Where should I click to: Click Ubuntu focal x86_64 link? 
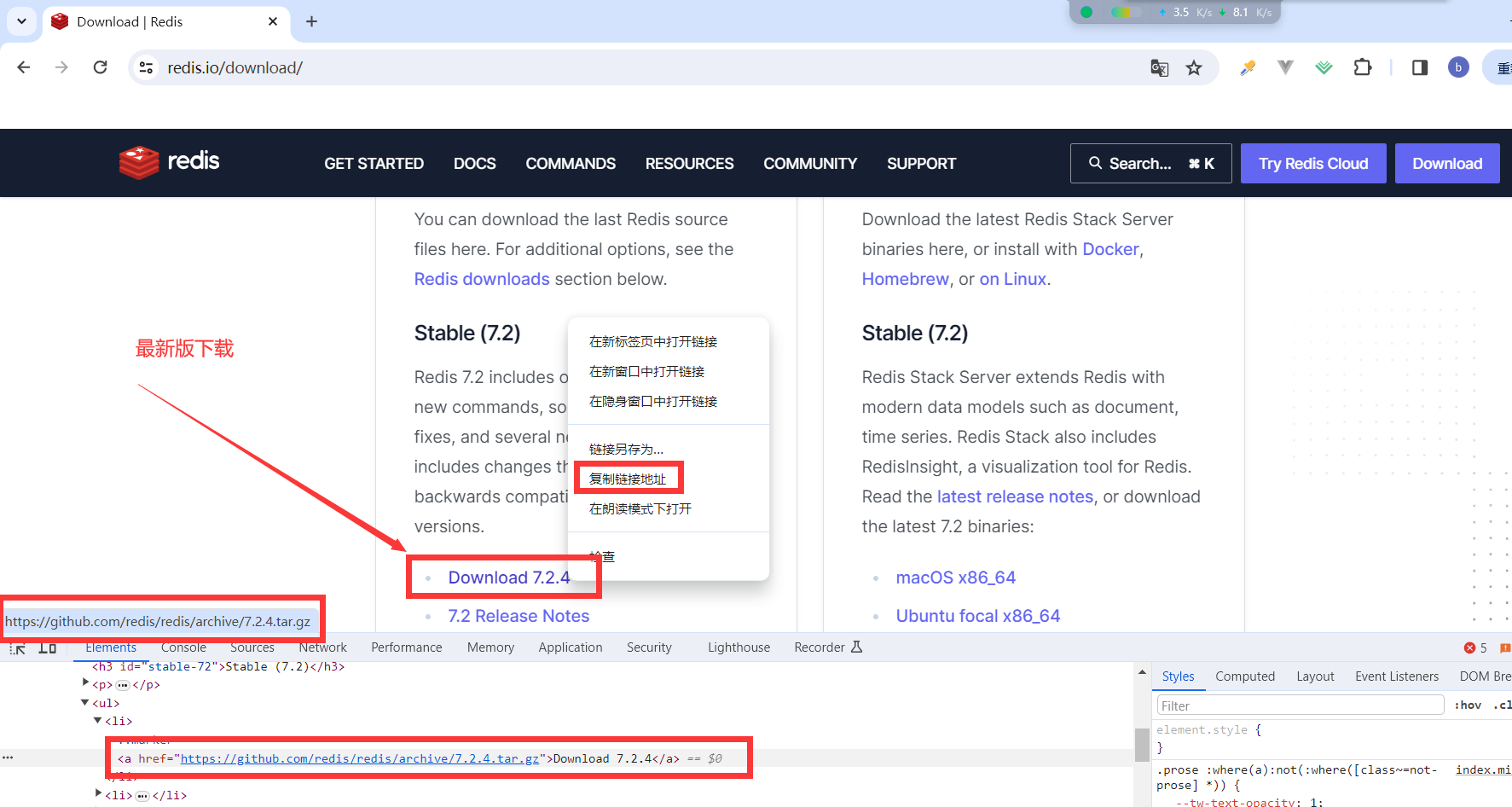978,616
